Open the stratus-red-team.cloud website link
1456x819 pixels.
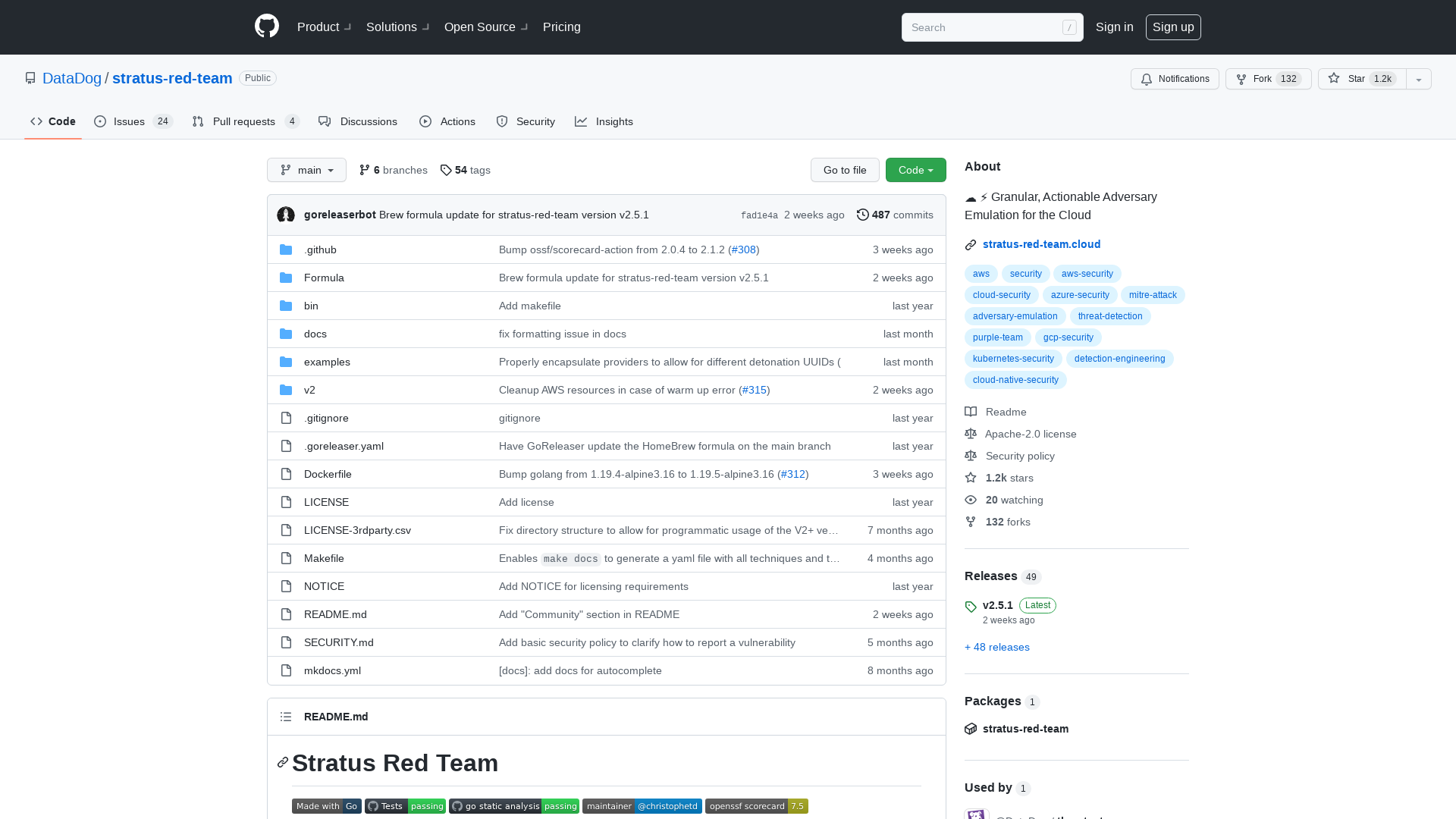click(1041, 244)
